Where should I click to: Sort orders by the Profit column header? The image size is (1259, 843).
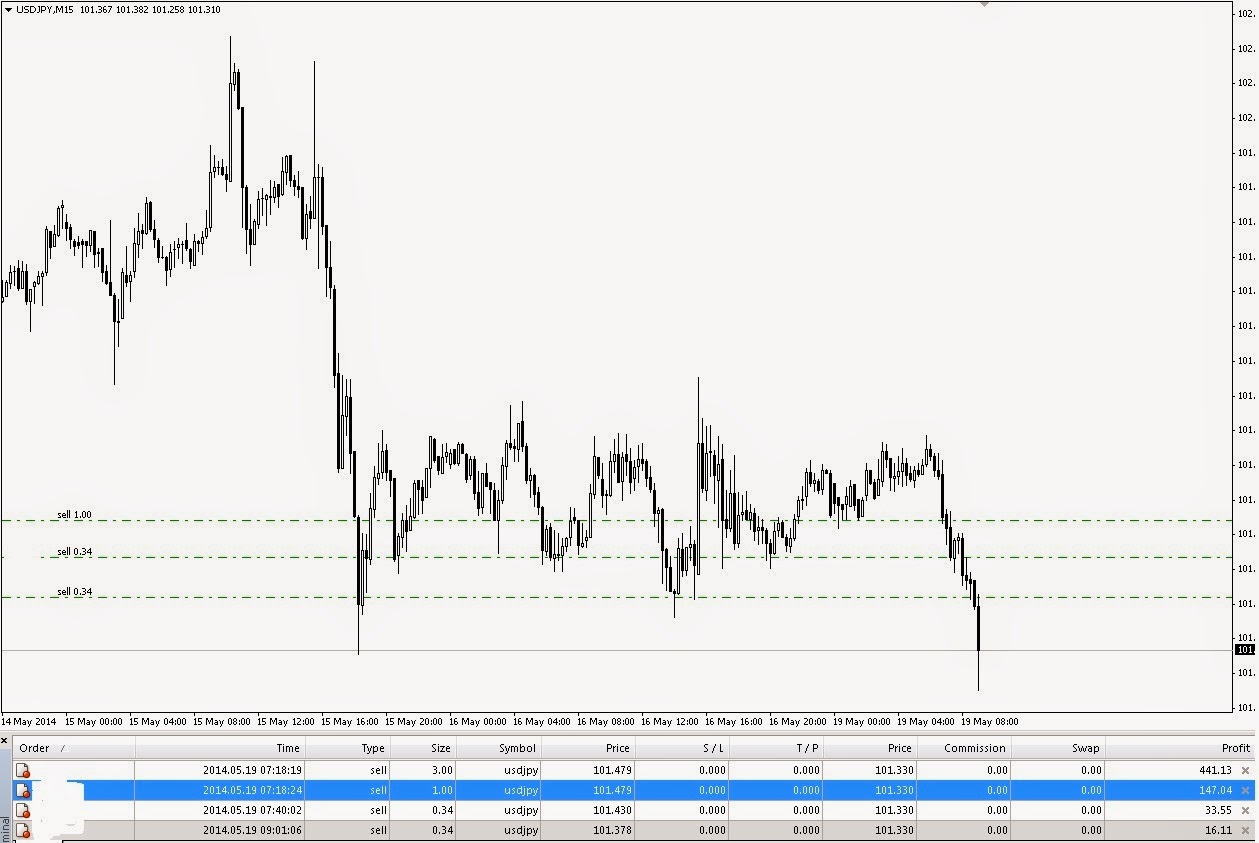(1180, 748)
